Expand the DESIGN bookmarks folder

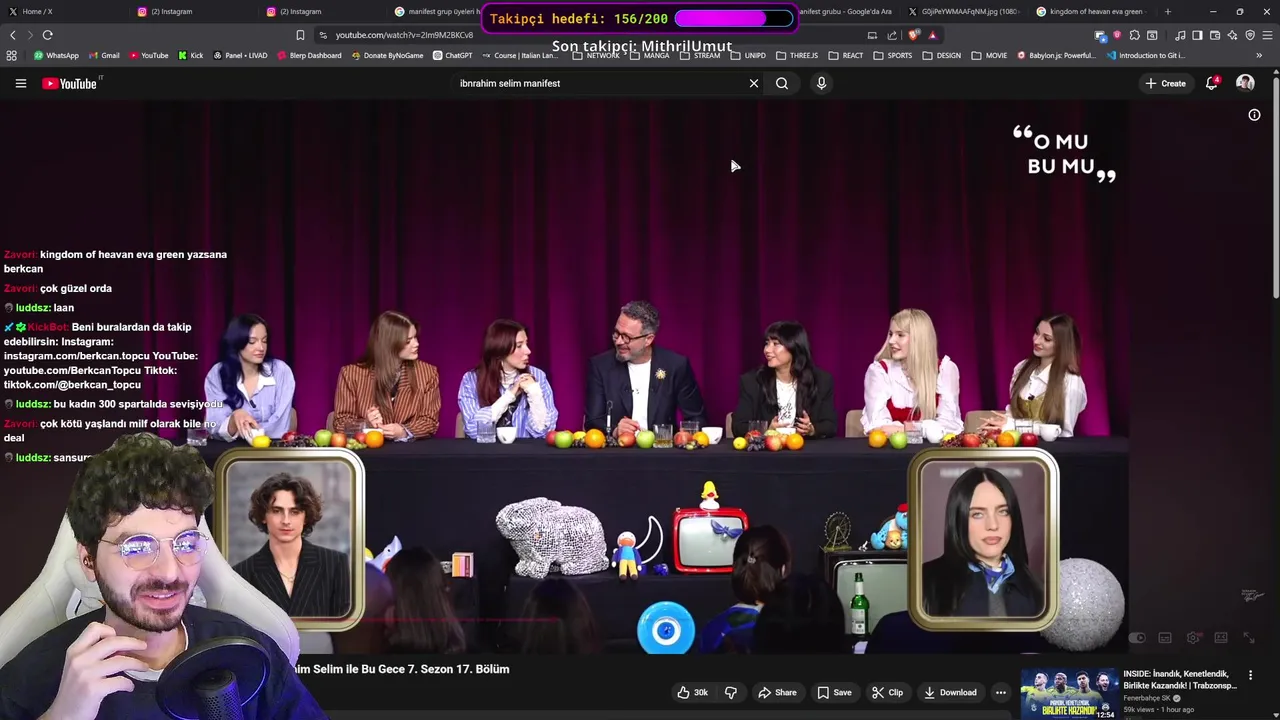942,55
